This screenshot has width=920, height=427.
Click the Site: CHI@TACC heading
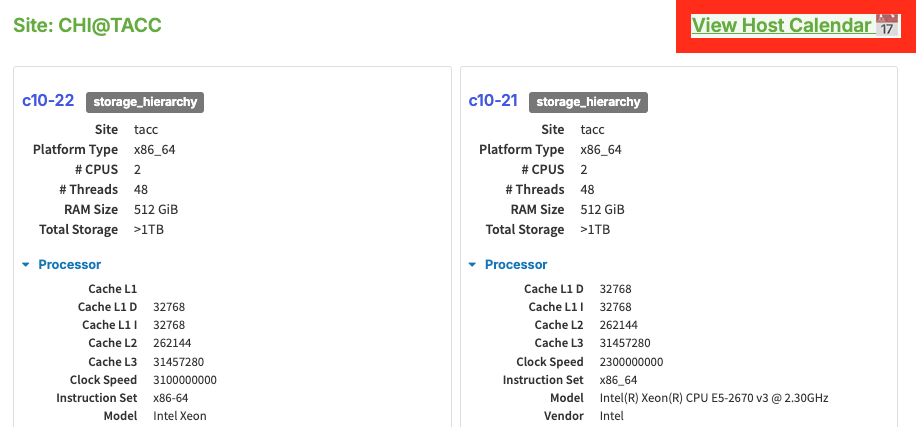[87, 26]
